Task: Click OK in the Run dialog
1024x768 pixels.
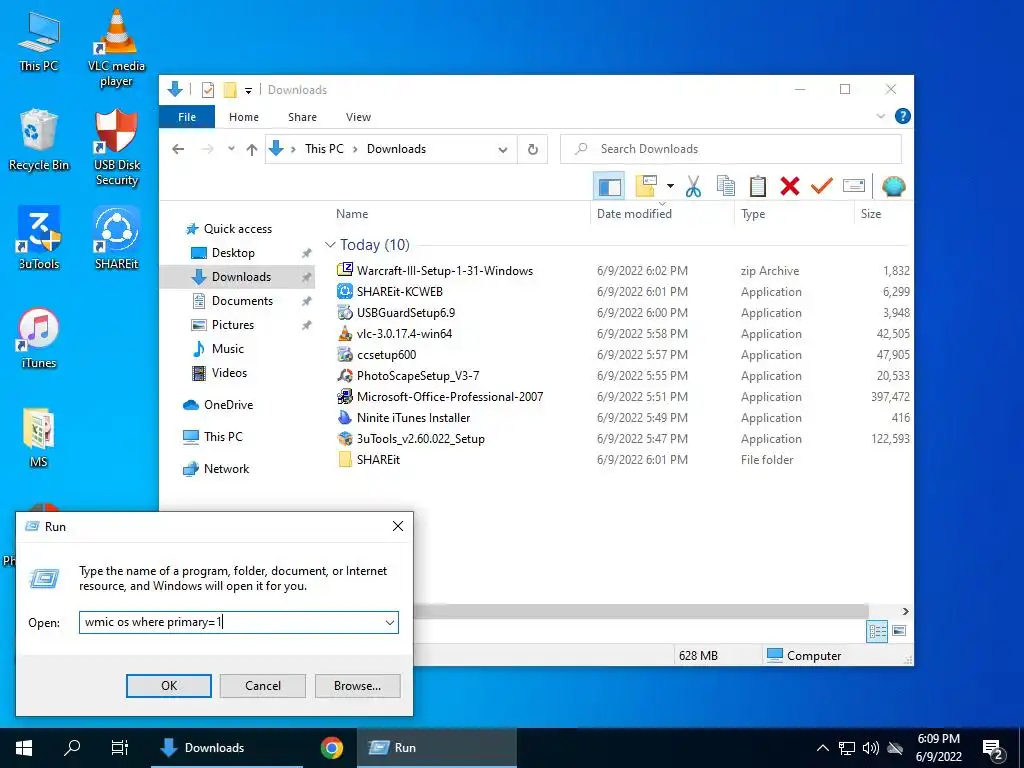Action: pyautogui.click(x=168, y=686)
